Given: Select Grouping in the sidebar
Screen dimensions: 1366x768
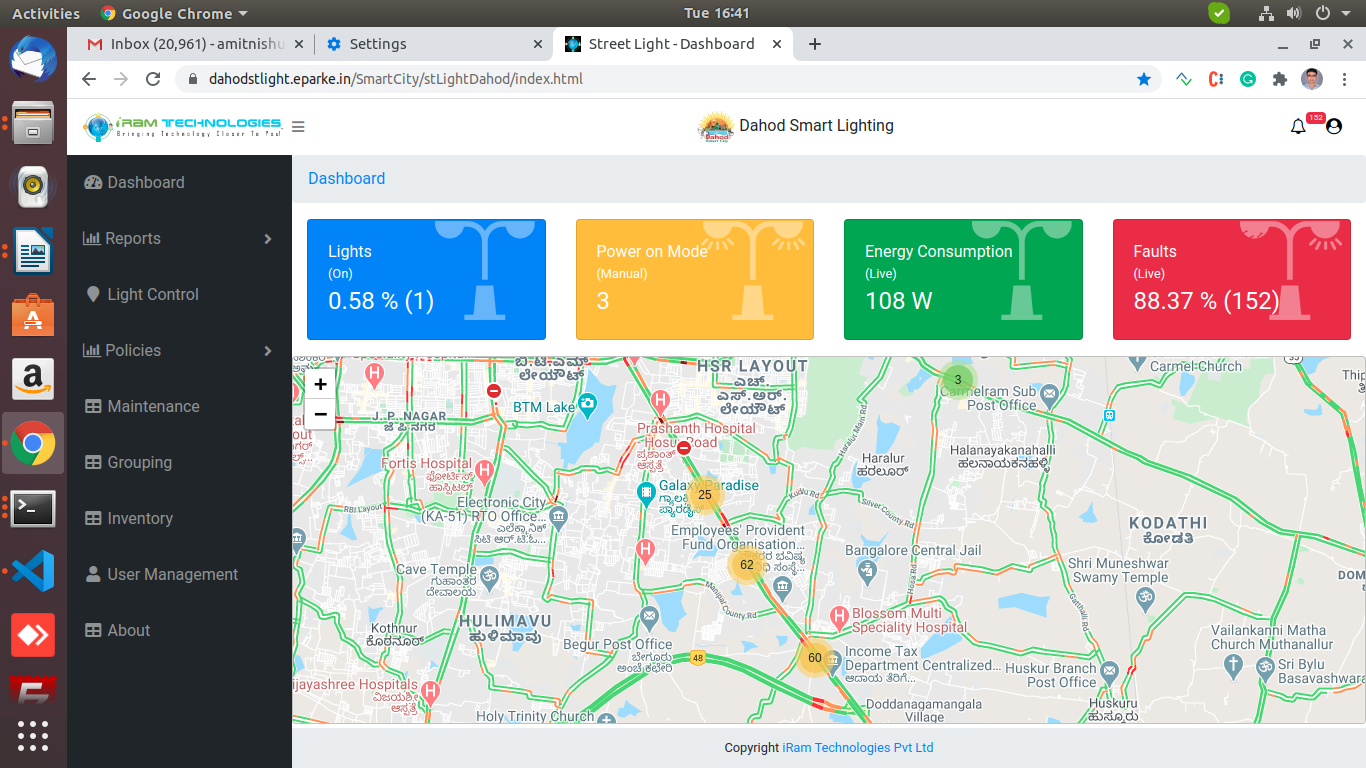Looking at the screenshot, I should tap(139, 462).
